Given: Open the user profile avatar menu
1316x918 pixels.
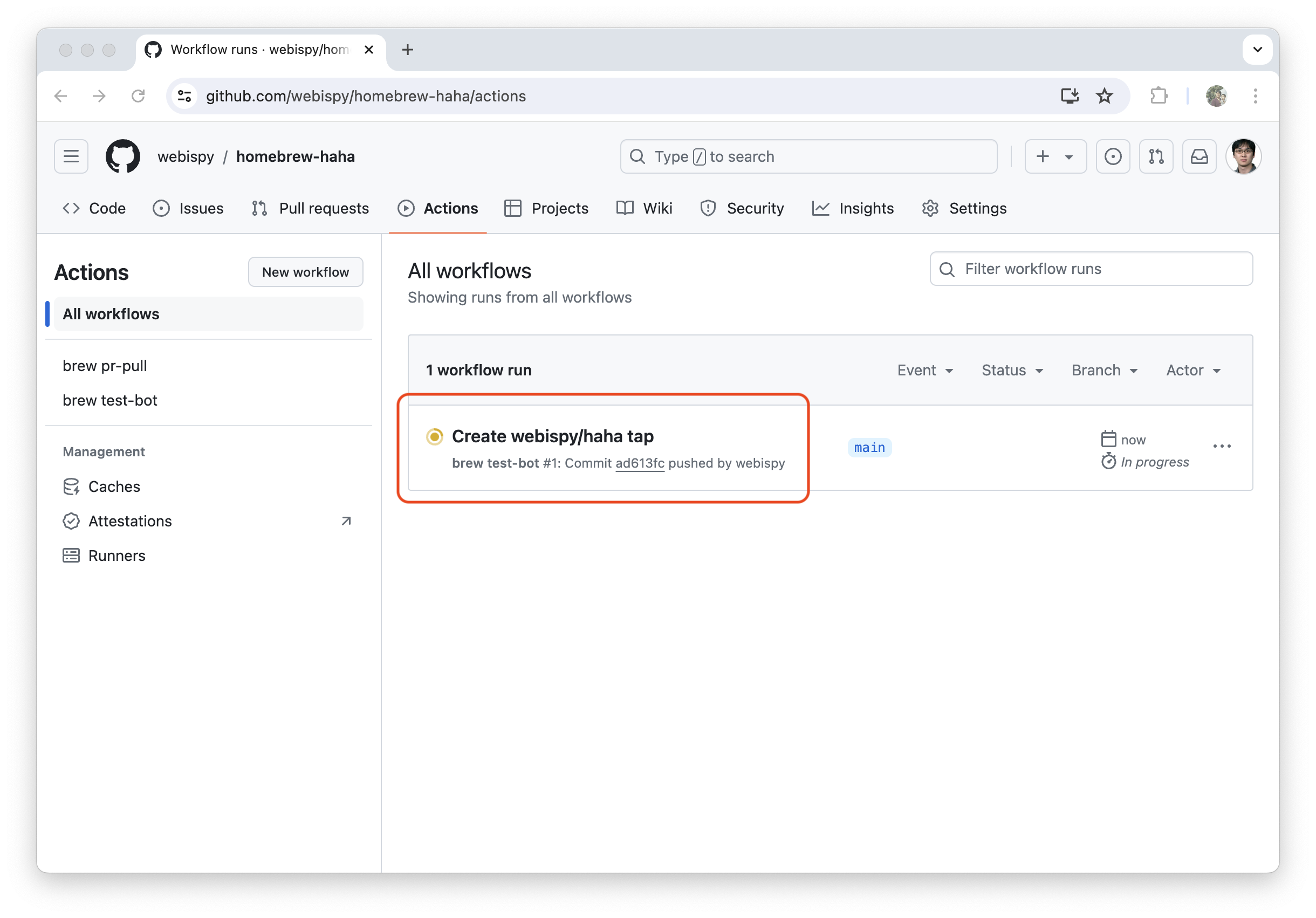Looking at the screenshot, I should pos(1243,156).
